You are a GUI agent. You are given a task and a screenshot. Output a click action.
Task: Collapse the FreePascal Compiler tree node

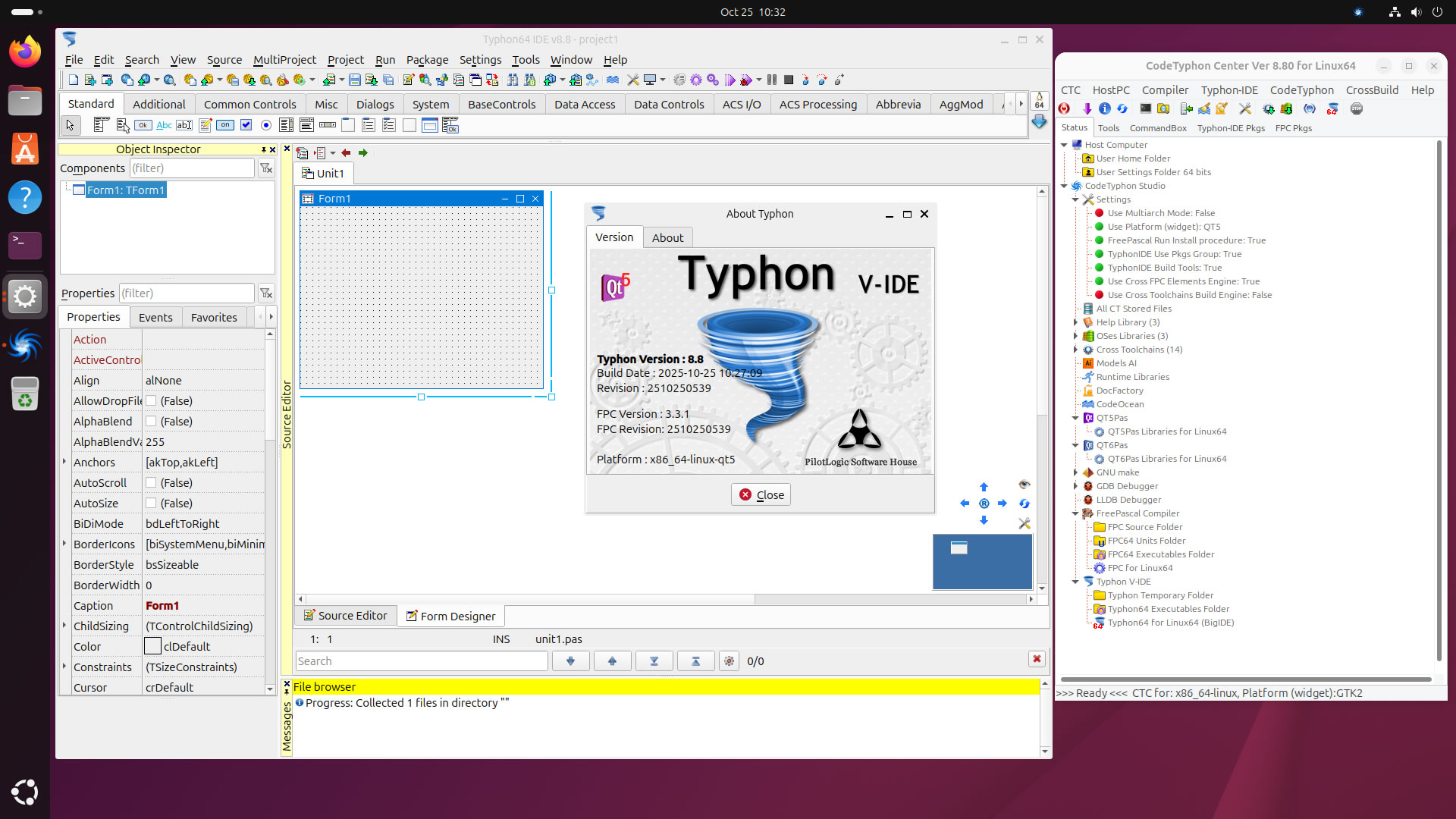(x=1075, y=513)
